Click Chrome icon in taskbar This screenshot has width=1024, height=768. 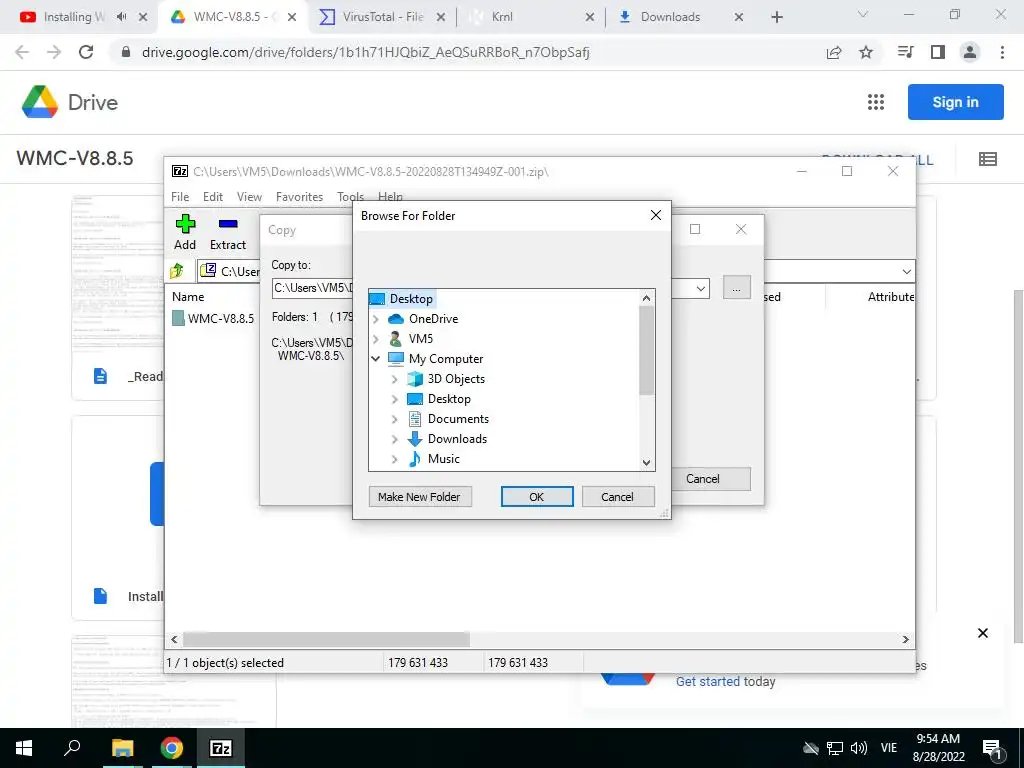pos(172,748)
